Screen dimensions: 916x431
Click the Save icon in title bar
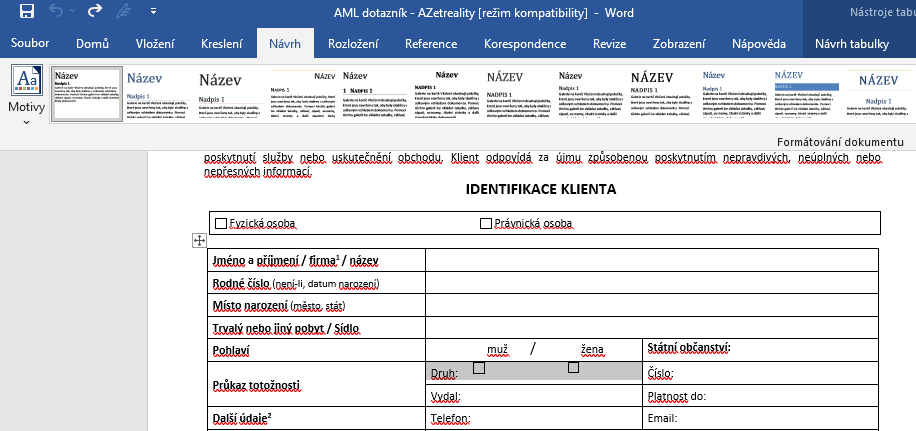27,13
